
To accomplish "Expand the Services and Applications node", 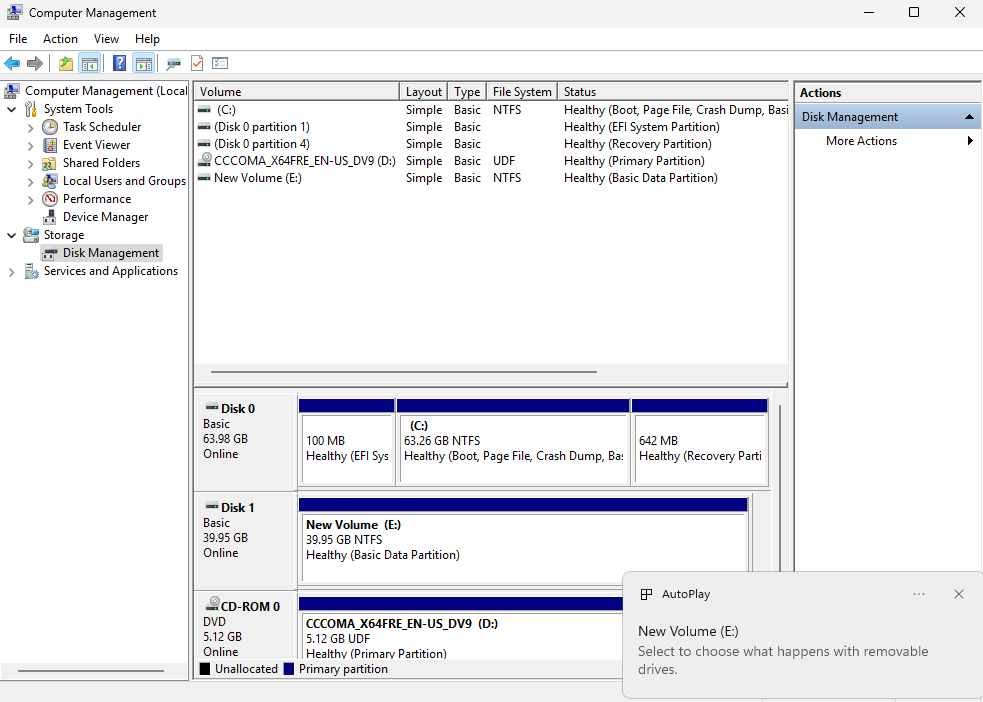I will (12, 271).
